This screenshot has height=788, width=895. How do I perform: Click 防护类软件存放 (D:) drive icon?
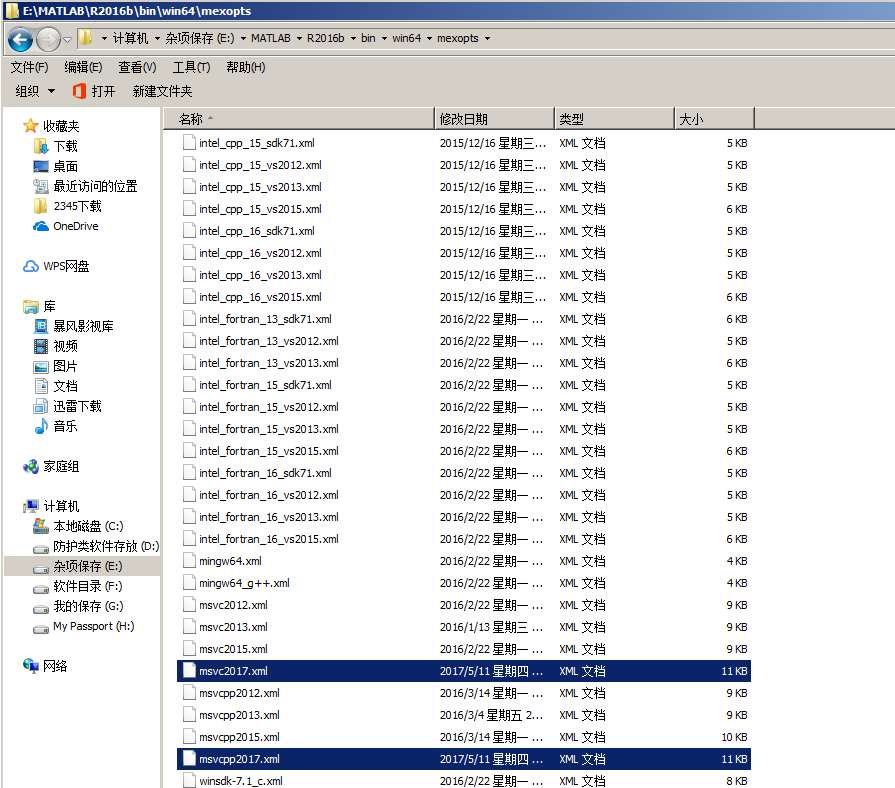coord(41,548)
